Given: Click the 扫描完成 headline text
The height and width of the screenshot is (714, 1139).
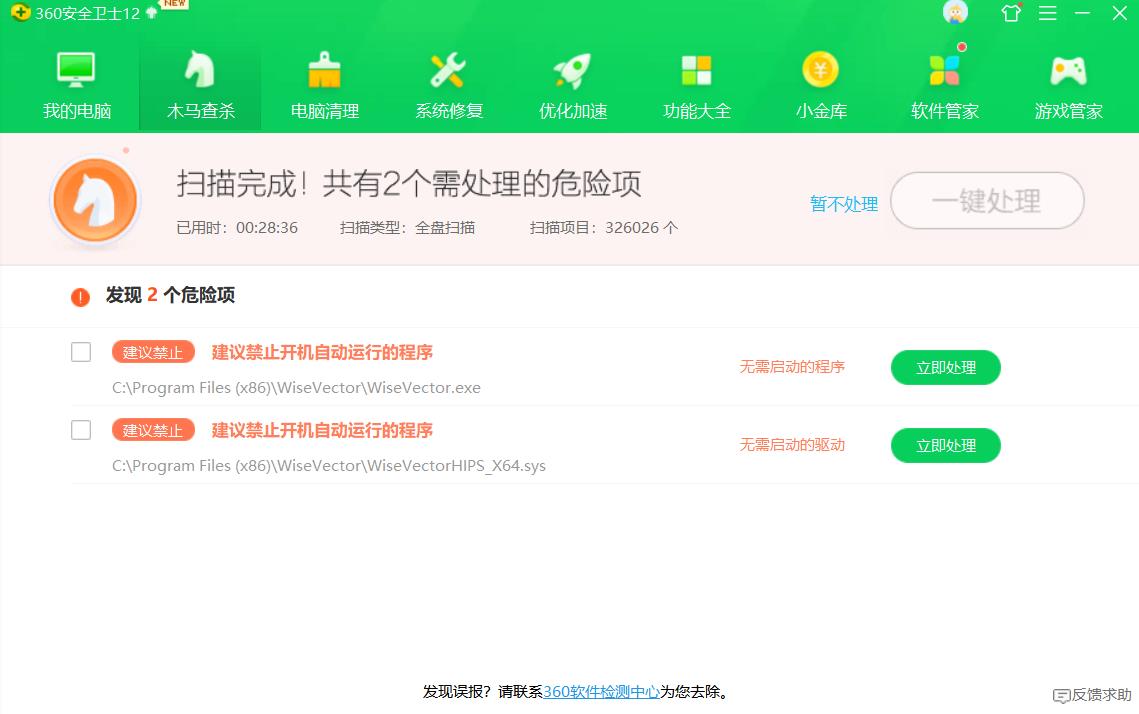Looking at the screenshot, I should tap(409, 184).
